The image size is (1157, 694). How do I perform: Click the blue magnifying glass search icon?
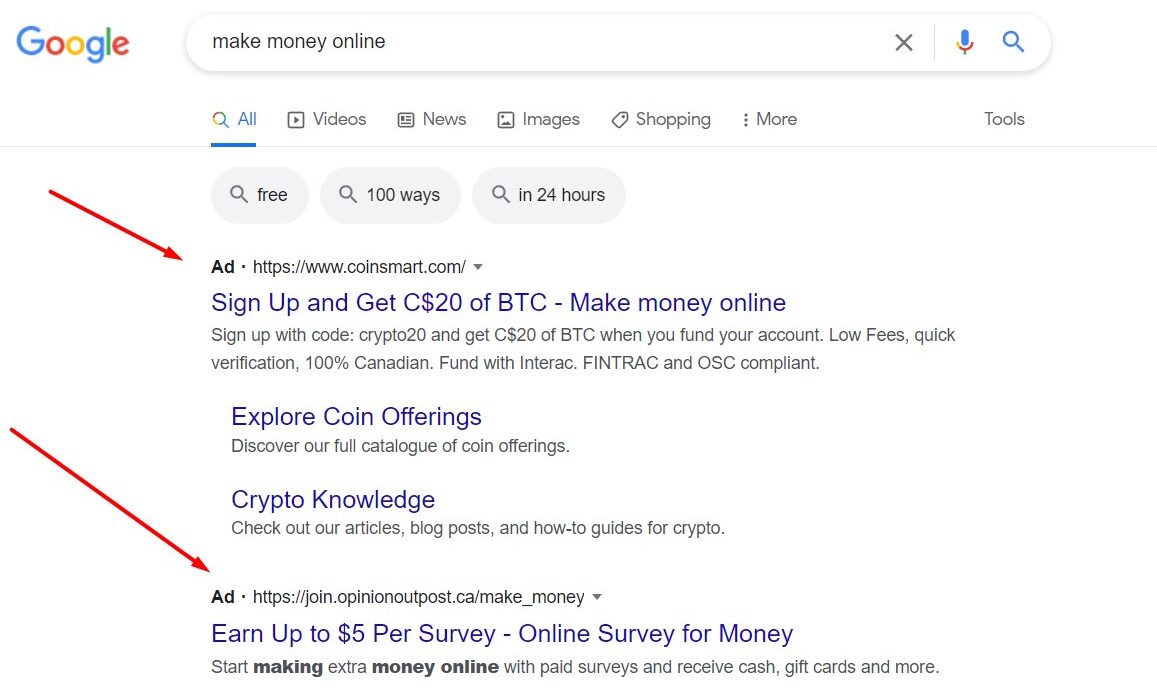1013,42
